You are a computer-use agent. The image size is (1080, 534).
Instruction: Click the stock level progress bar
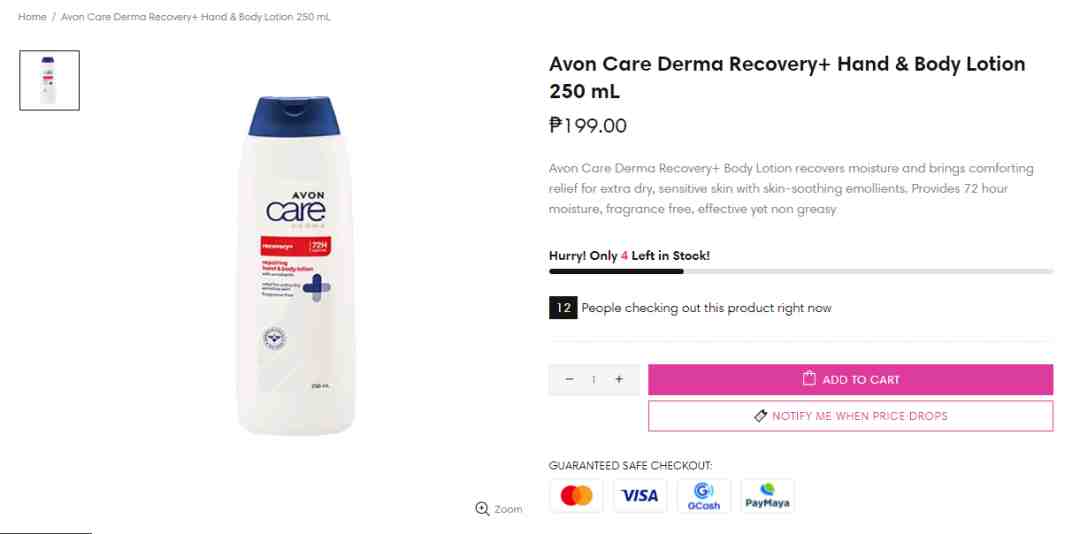click(x=801, y=271)
